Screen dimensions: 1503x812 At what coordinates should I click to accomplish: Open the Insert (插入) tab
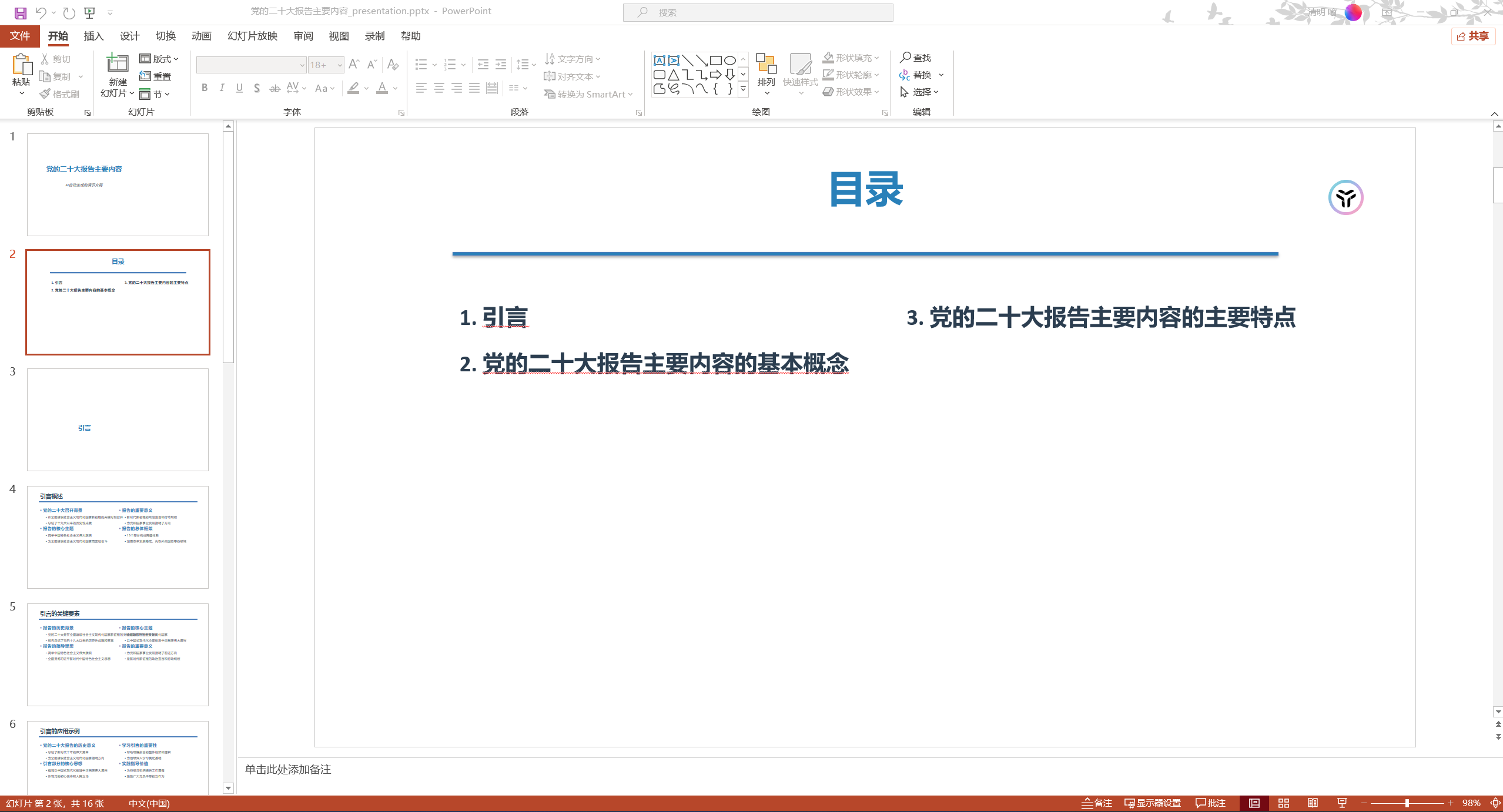coord(93,36)
